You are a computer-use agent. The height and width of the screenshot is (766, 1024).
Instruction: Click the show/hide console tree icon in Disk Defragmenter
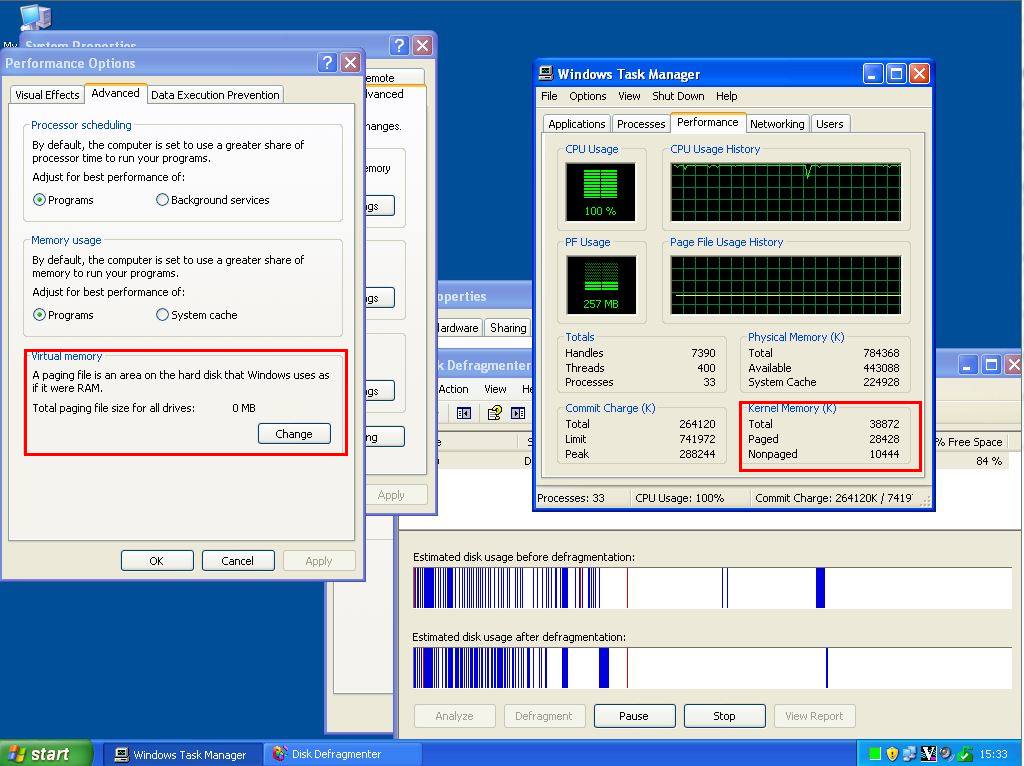pyautogui.click(x=464, y=413)
